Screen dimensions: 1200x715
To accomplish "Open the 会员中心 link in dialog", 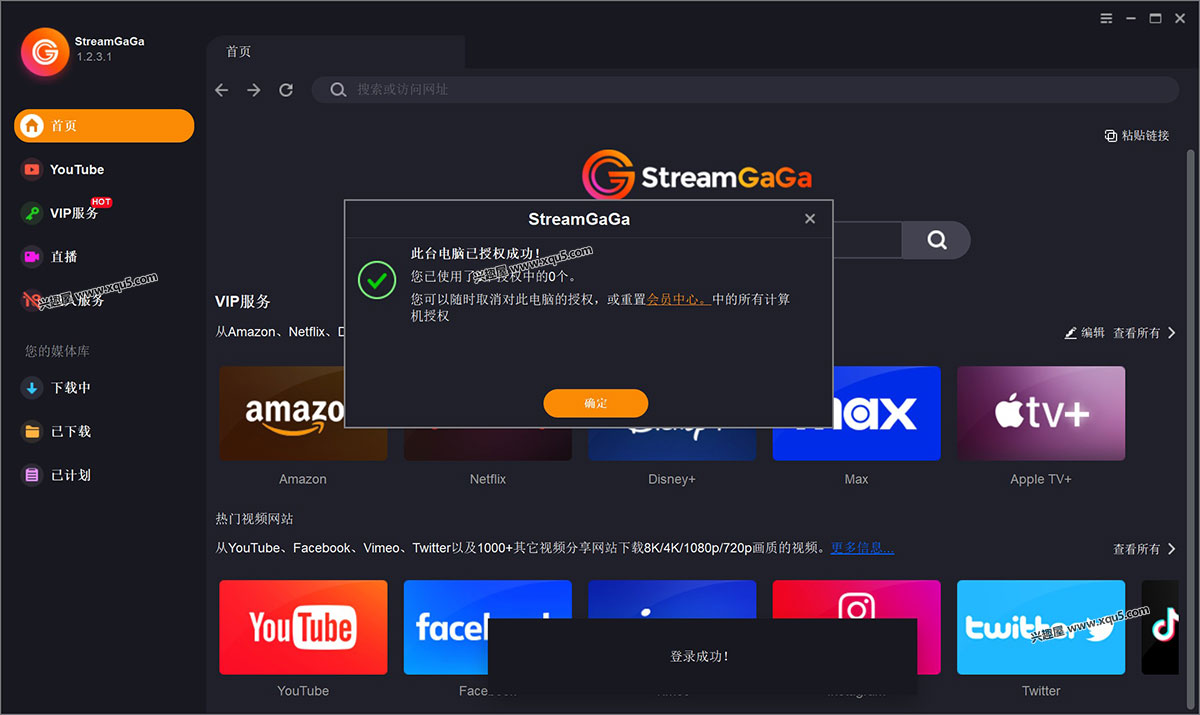I will (x=679, y=299).
